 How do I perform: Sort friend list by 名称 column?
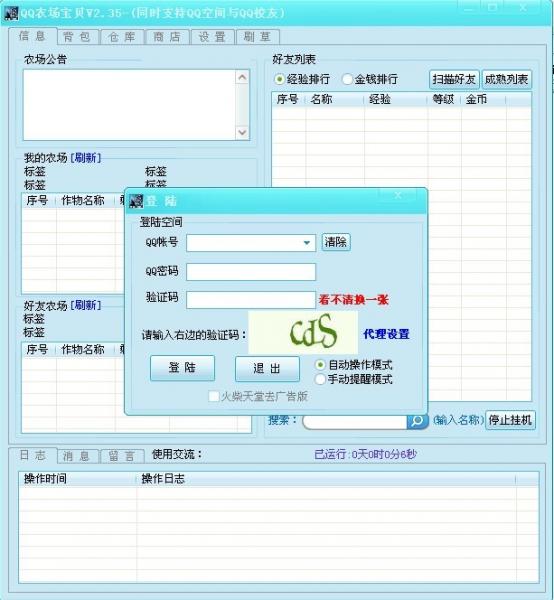click(334, 99)
